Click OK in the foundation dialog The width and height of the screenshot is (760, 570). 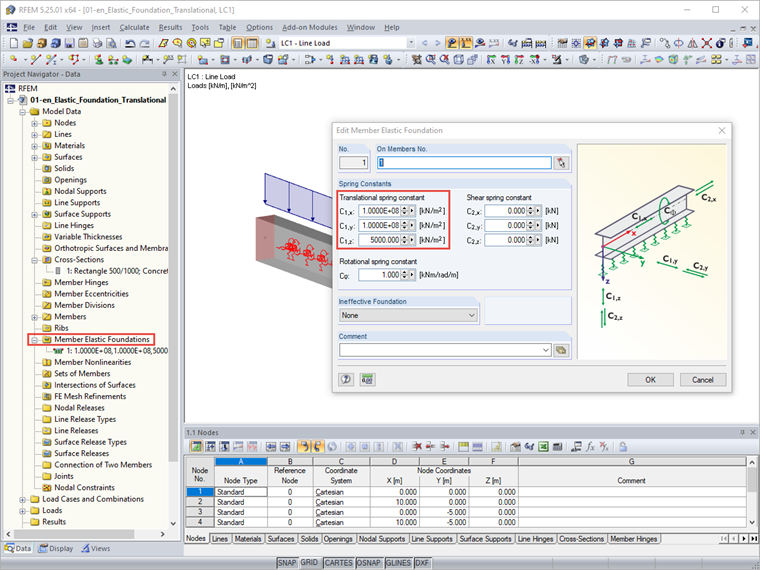click(650, 380)
